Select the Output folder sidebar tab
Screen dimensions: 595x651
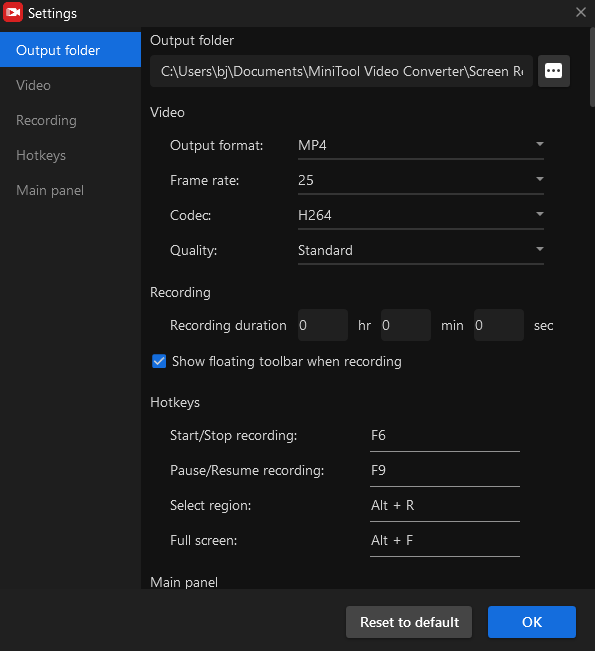(x=71, y=50)
